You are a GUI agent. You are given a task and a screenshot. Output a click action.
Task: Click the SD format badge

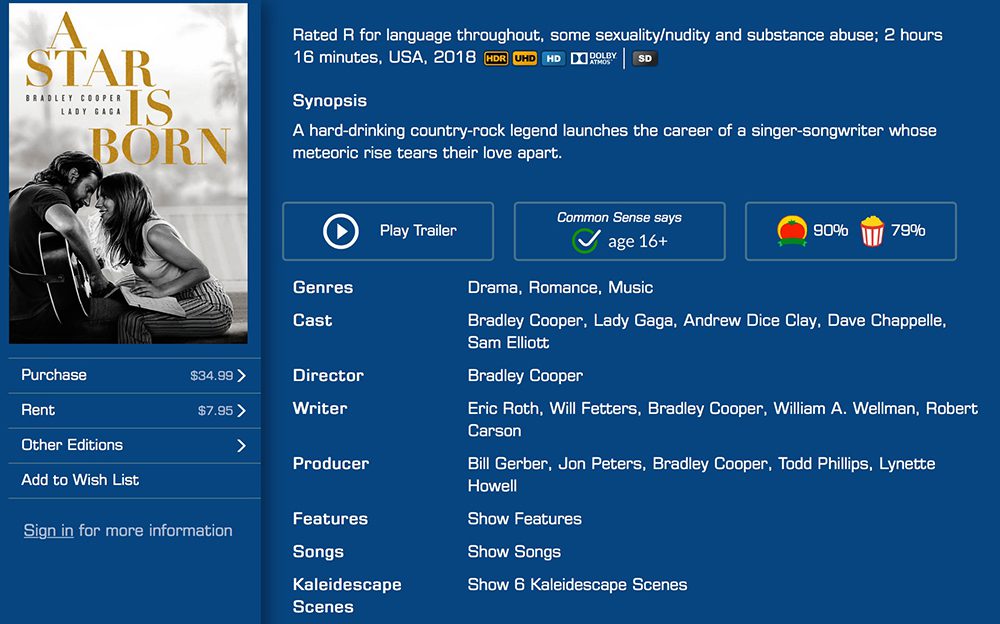point(645,59)
